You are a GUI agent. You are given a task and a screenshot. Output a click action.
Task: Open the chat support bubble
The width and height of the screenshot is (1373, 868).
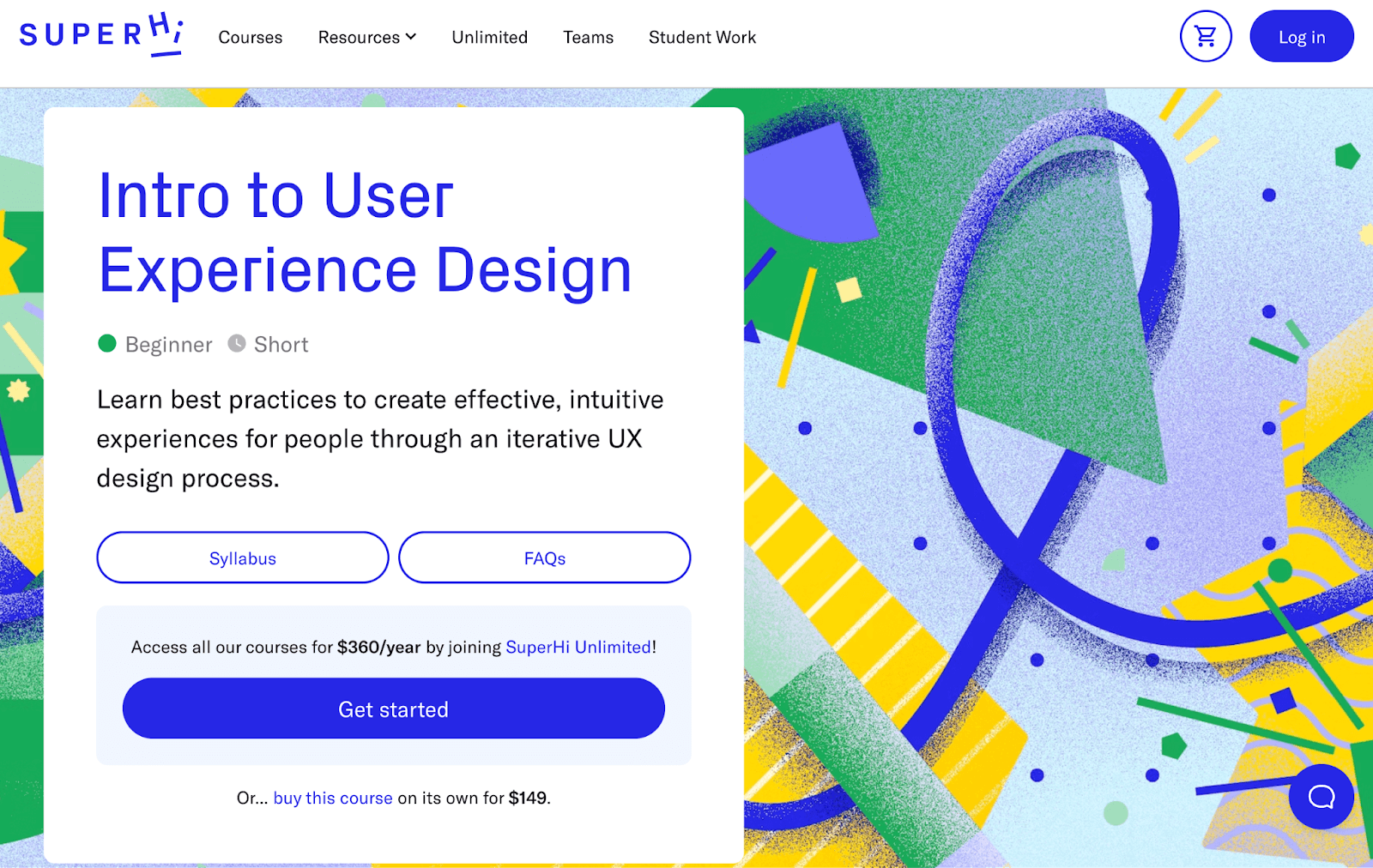coord(1321,797)
